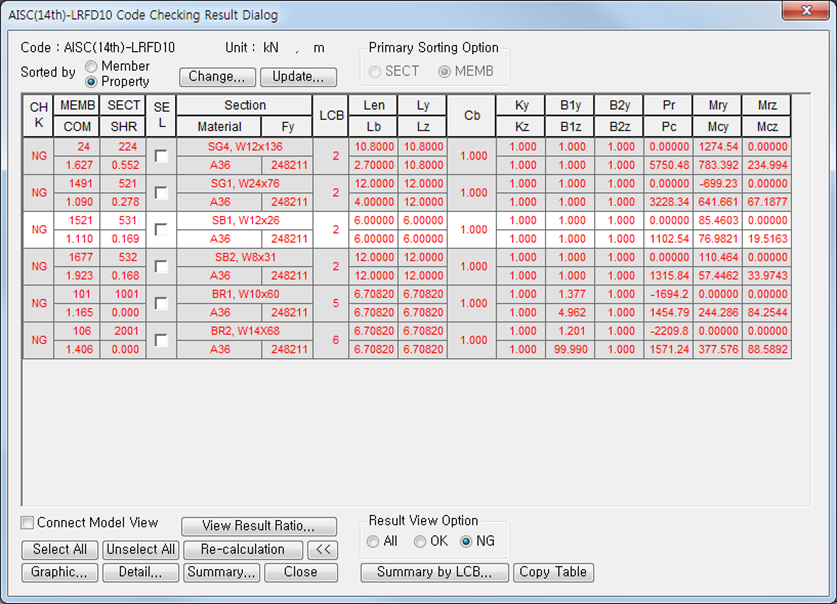The image size is (837, 604).
Task: Check the select box for member 24
Action: coord(161,156)
